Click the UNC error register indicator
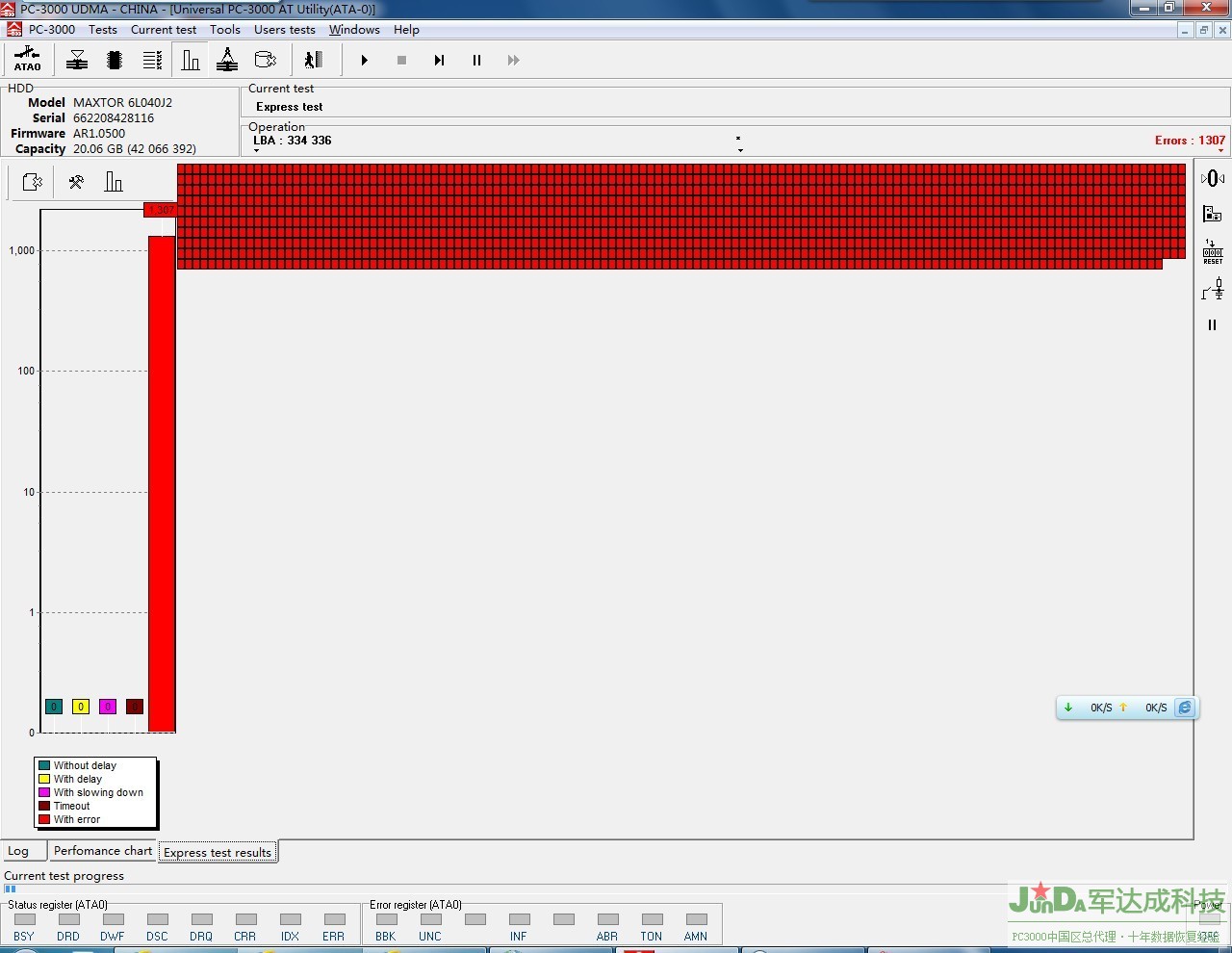This screenshot has width=1232, height=953. pos(430,919)
